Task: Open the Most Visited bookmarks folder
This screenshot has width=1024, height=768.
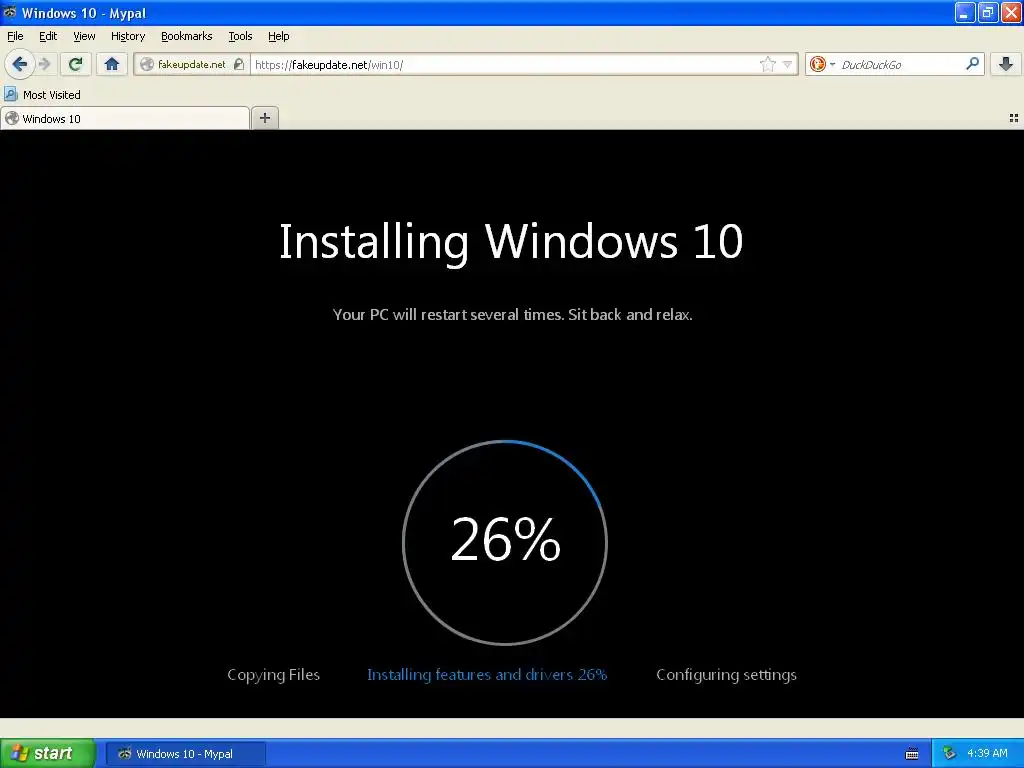Action: (x=43, y=95)
